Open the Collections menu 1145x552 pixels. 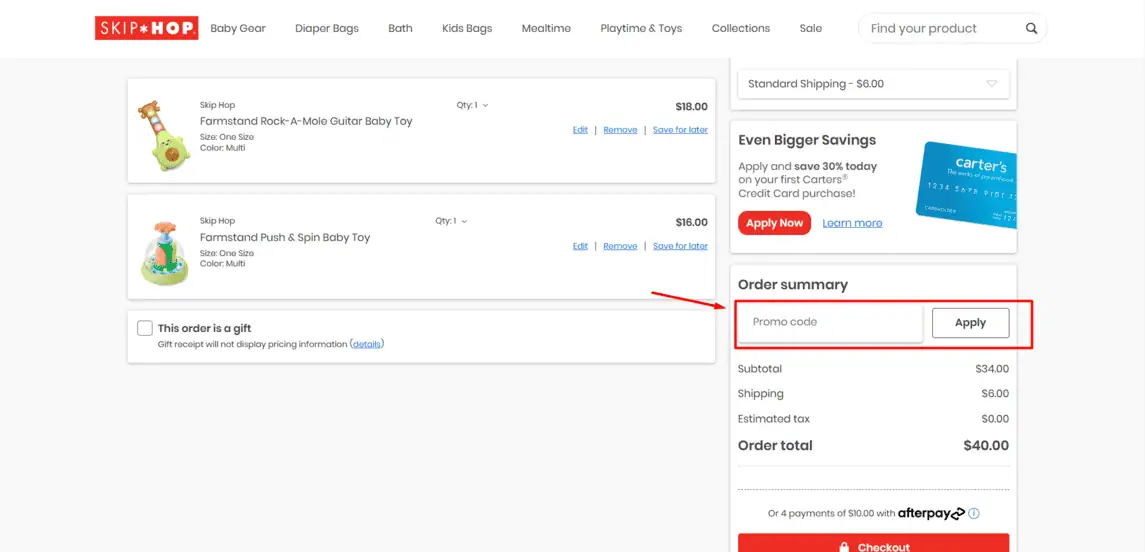tap(740, 28)
